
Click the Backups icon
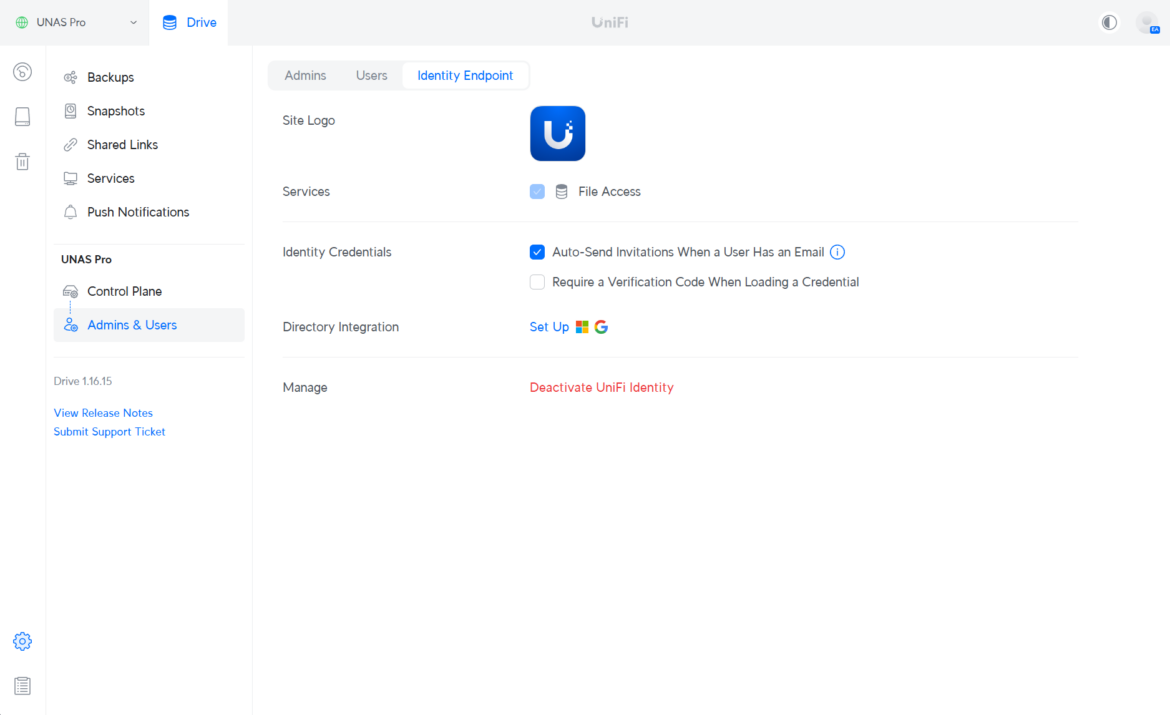pyautogui.click(x=70, y=78)
